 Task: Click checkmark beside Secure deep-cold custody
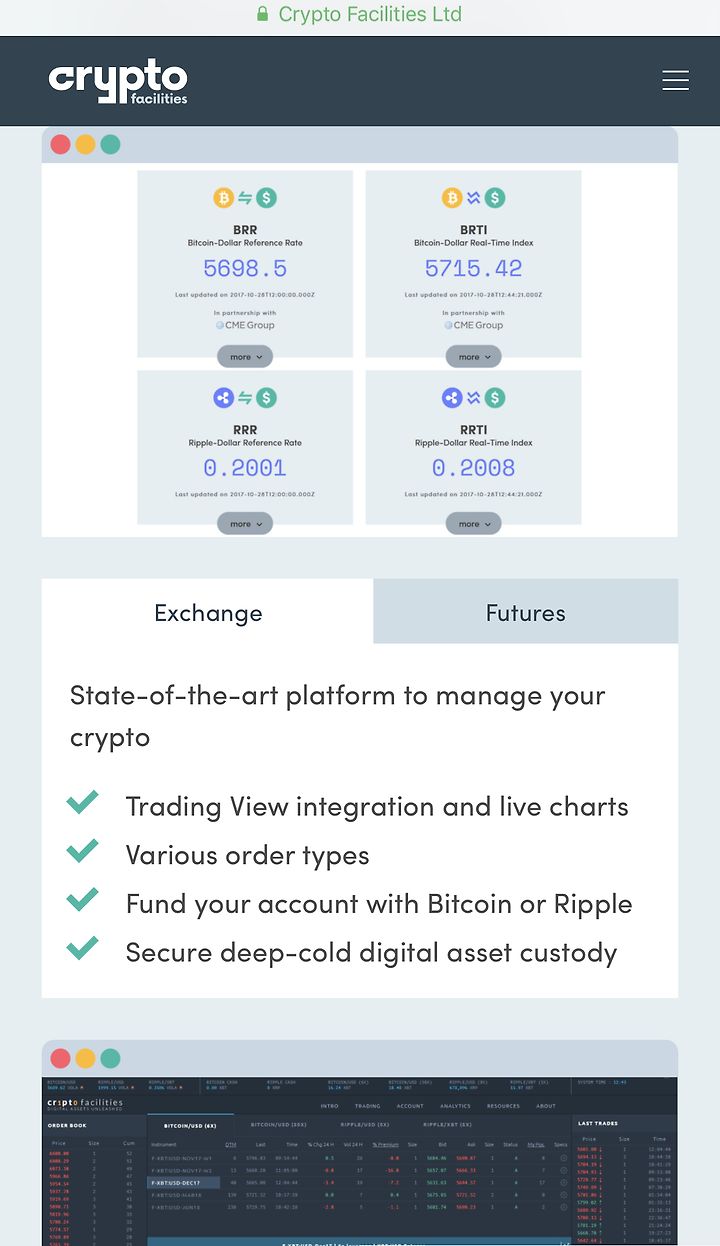coord(82,948)
